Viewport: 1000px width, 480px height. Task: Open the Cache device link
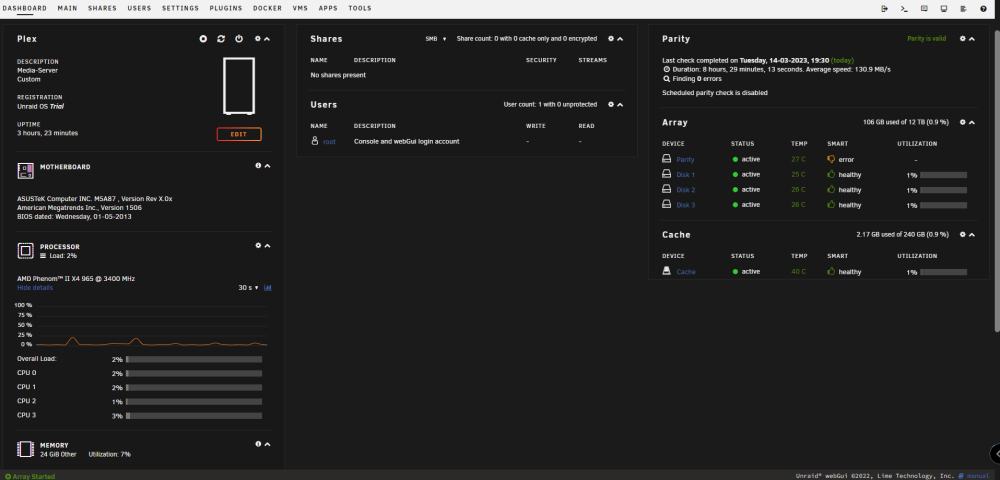(x=686, y=272)
